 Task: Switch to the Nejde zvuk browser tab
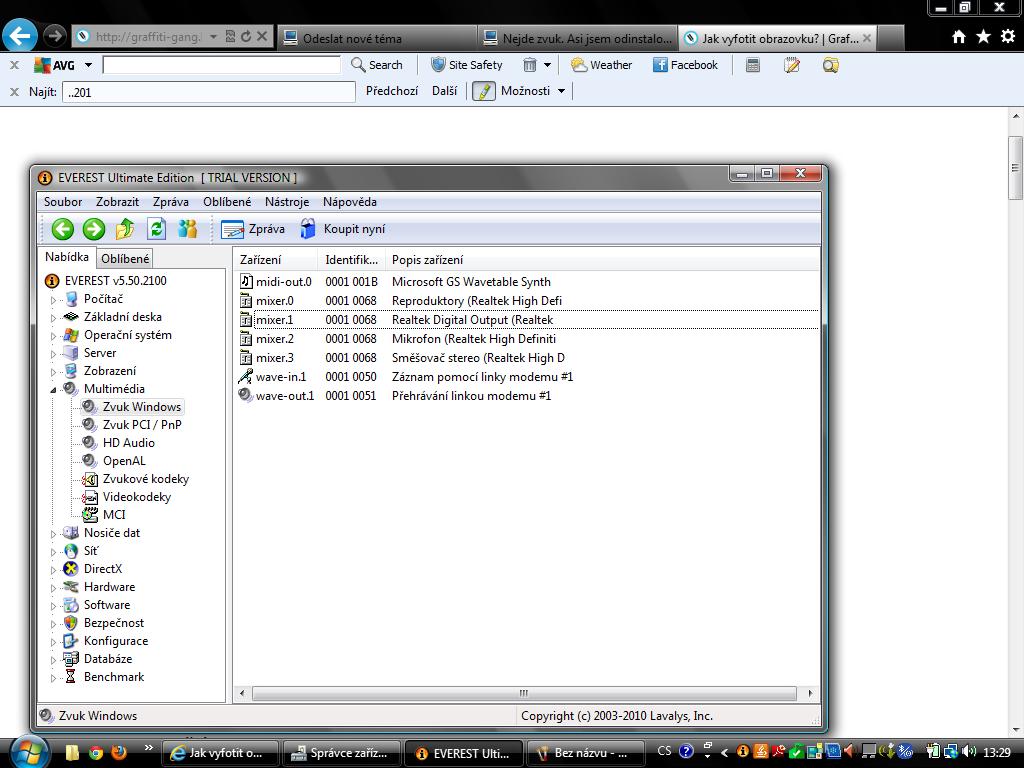point(579,39)
